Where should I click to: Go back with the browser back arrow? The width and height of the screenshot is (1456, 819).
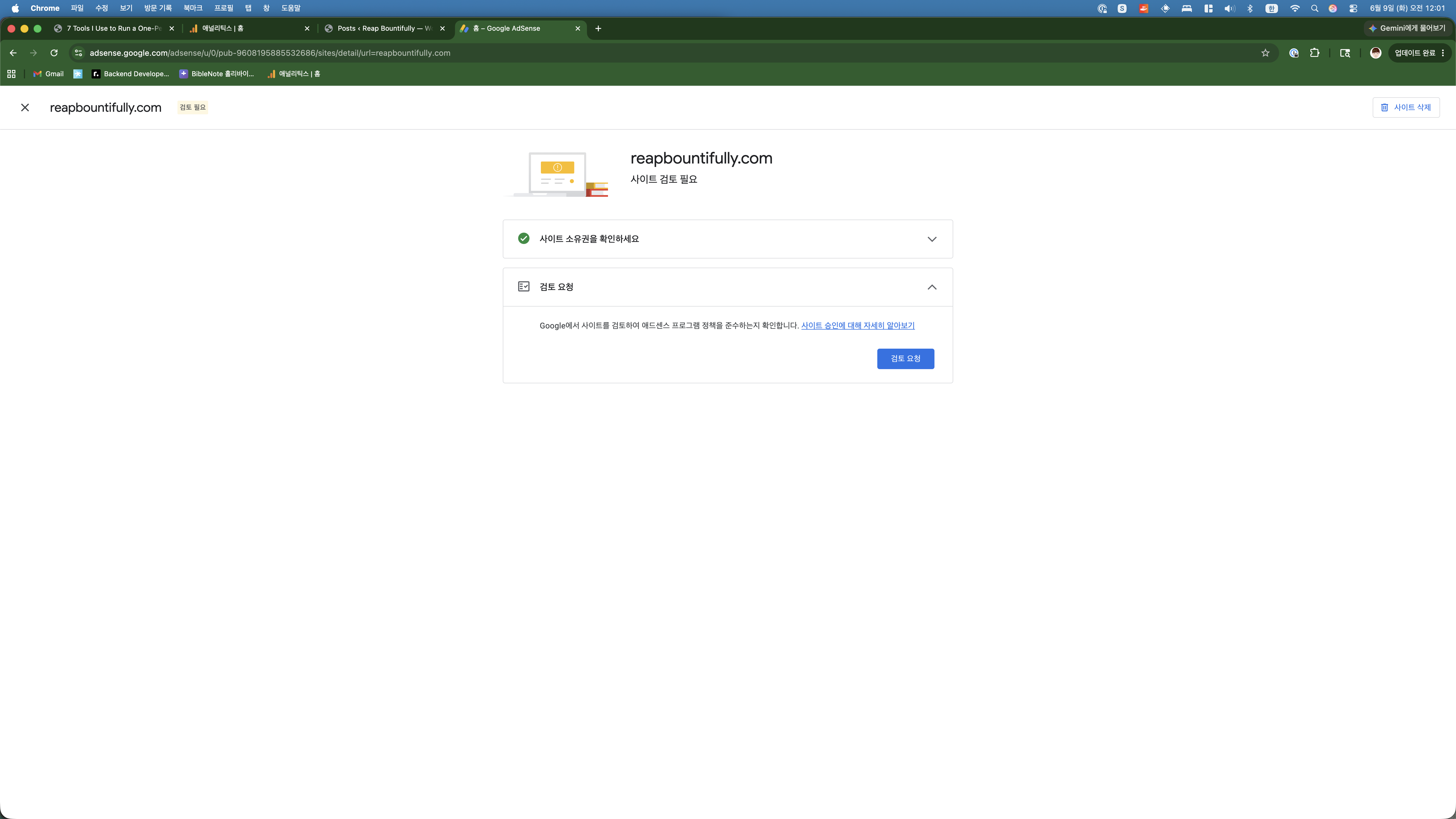(13, 53)
